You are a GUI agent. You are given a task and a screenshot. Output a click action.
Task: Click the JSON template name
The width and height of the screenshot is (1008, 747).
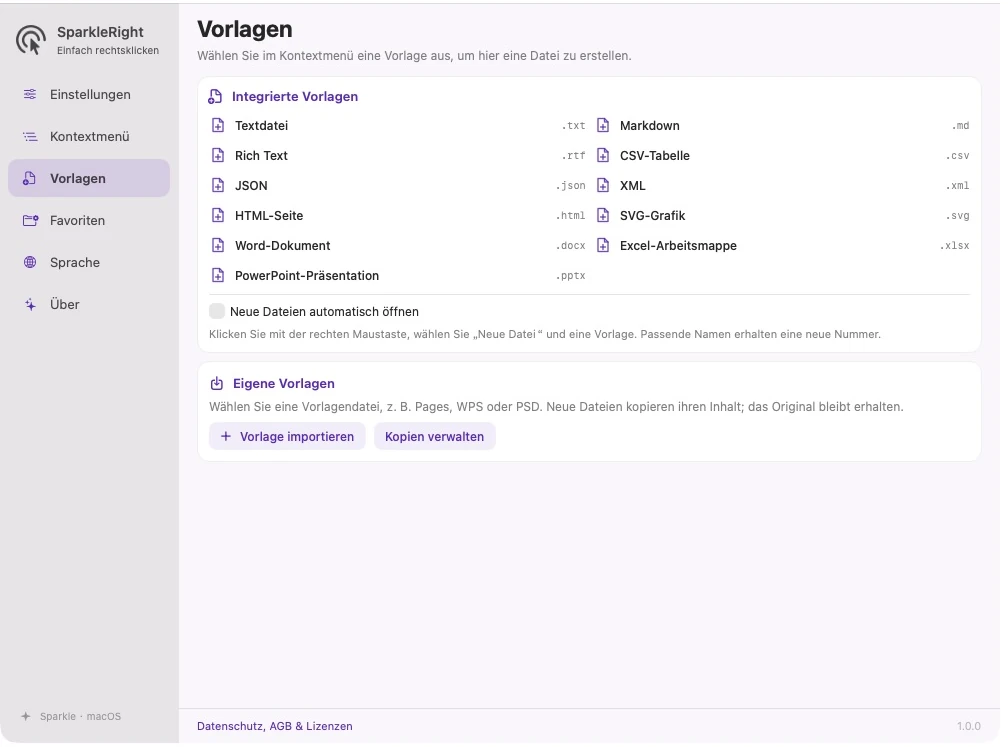[x=251, y=186]
